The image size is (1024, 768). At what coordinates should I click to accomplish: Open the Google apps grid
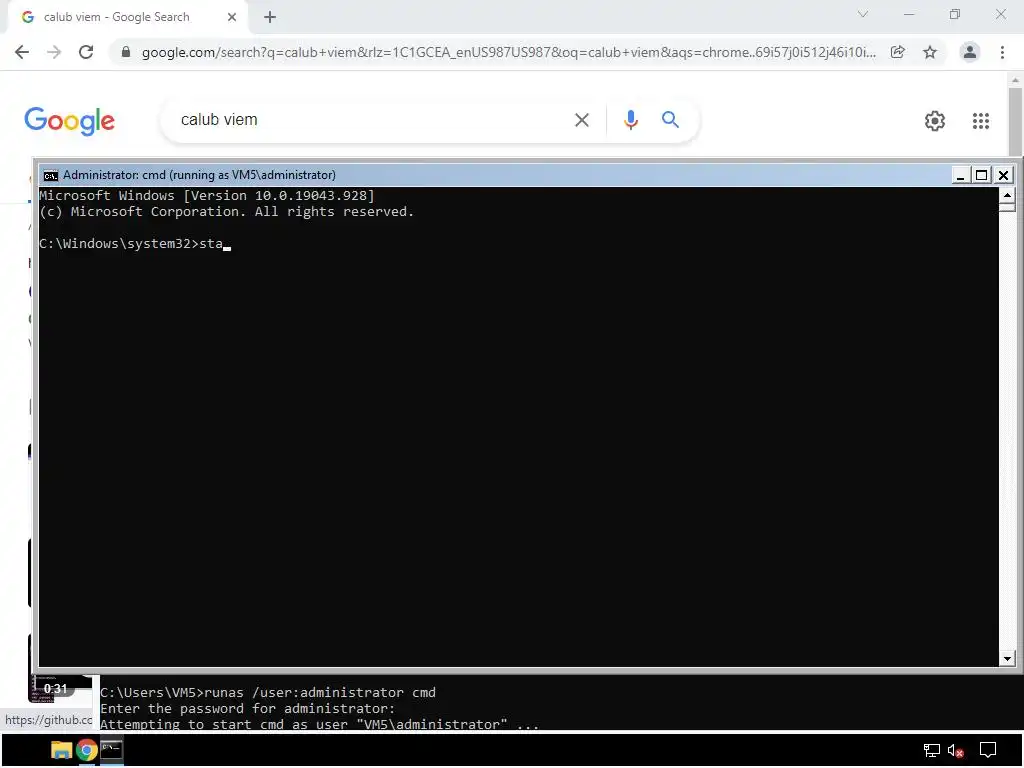(981, 121)
